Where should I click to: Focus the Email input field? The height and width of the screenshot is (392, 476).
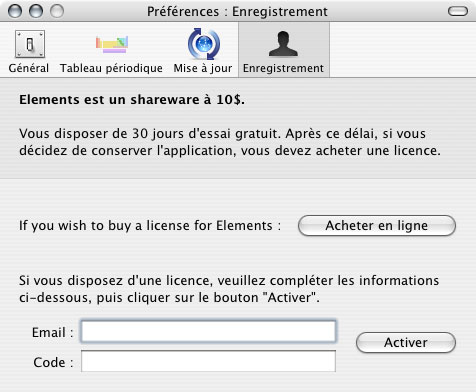tap(208, 331)
